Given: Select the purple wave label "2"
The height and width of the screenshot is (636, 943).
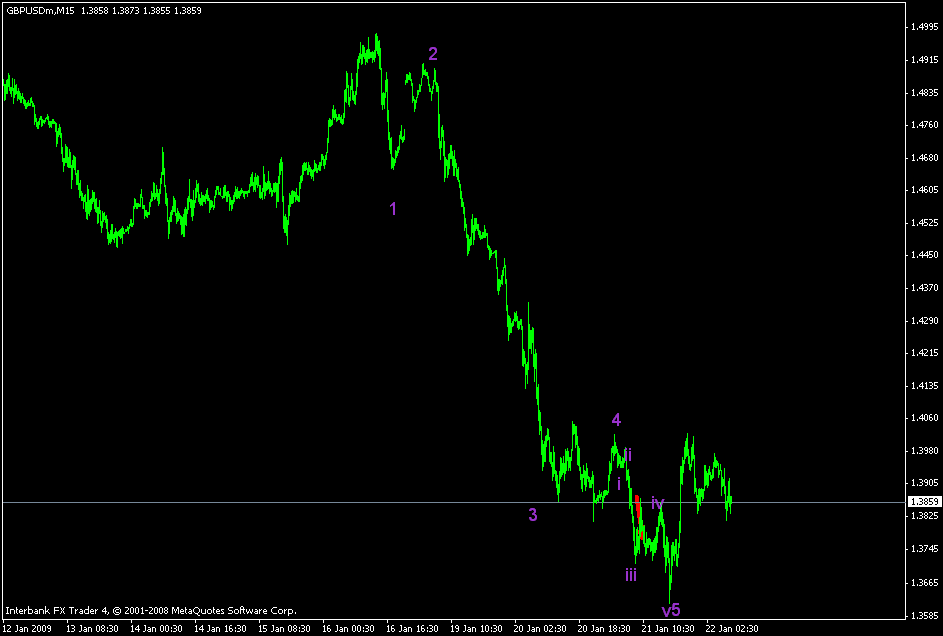Looking at the screenshot, I should point(433,54).
